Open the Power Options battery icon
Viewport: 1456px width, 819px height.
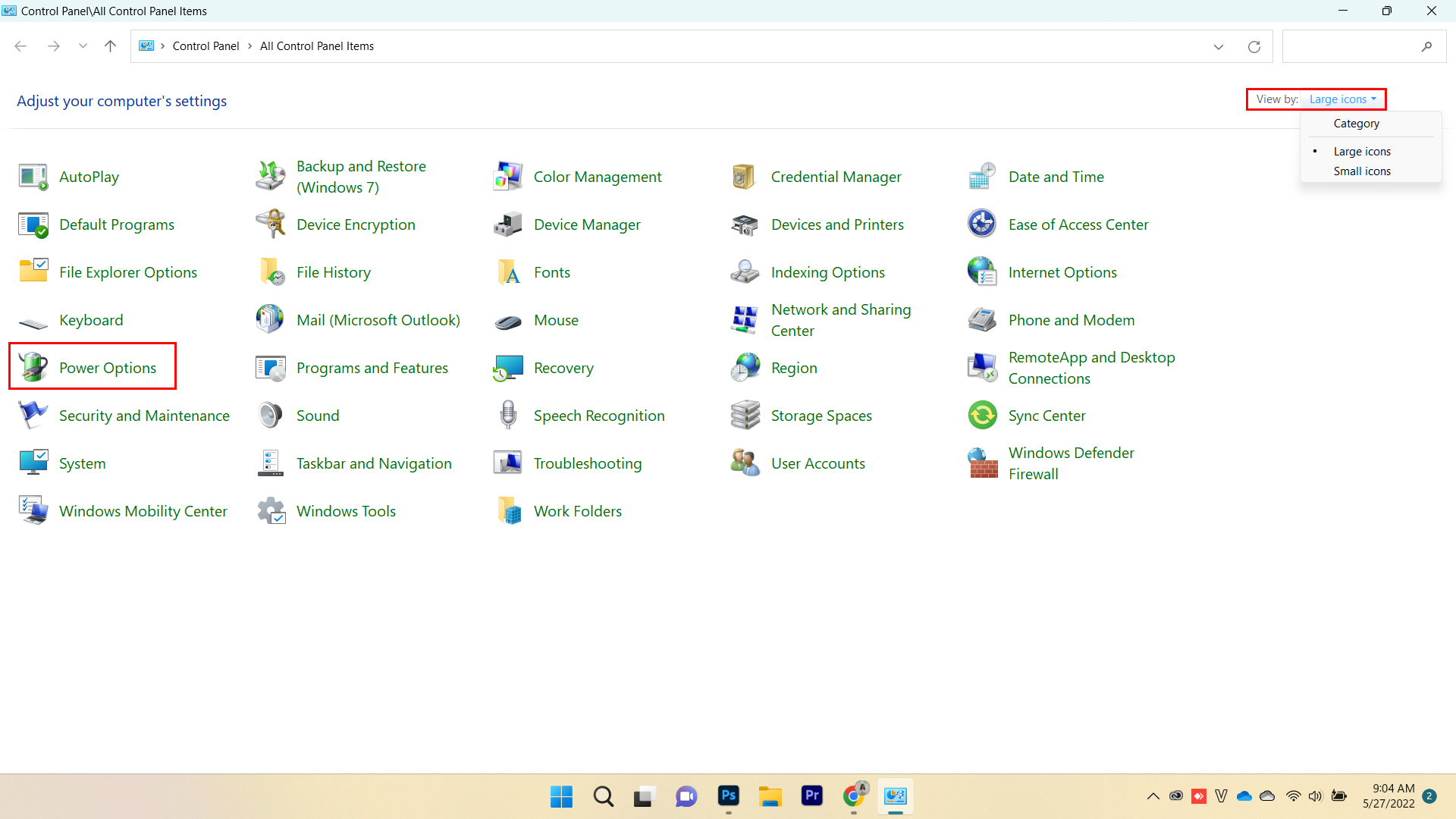(x=33, y=368)
